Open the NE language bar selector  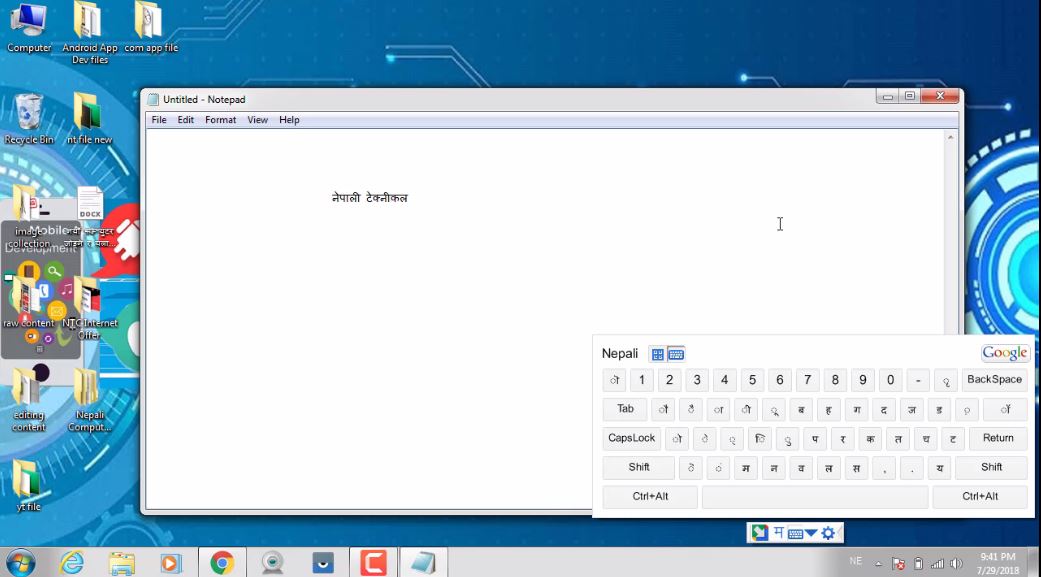[855, 562]
